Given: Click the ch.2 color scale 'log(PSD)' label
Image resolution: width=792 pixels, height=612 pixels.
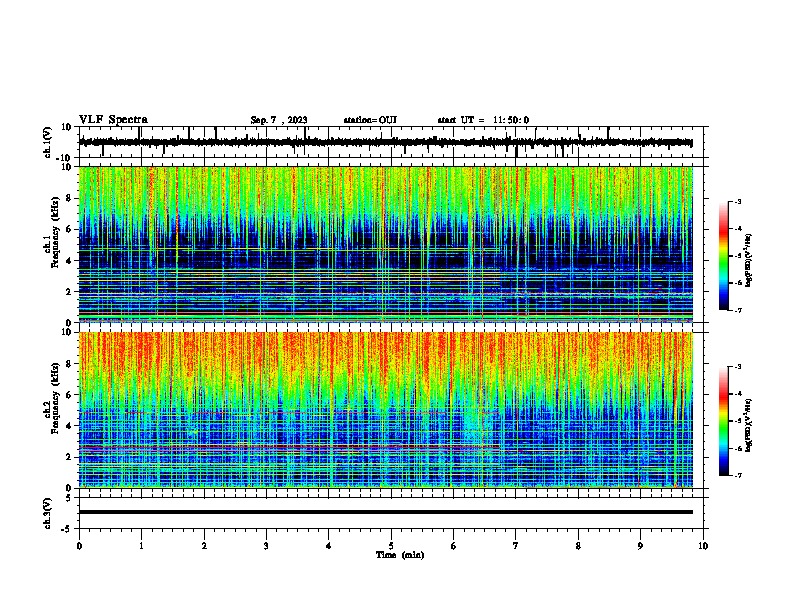Looking at the screenshot, I should (x=749, y=425).
